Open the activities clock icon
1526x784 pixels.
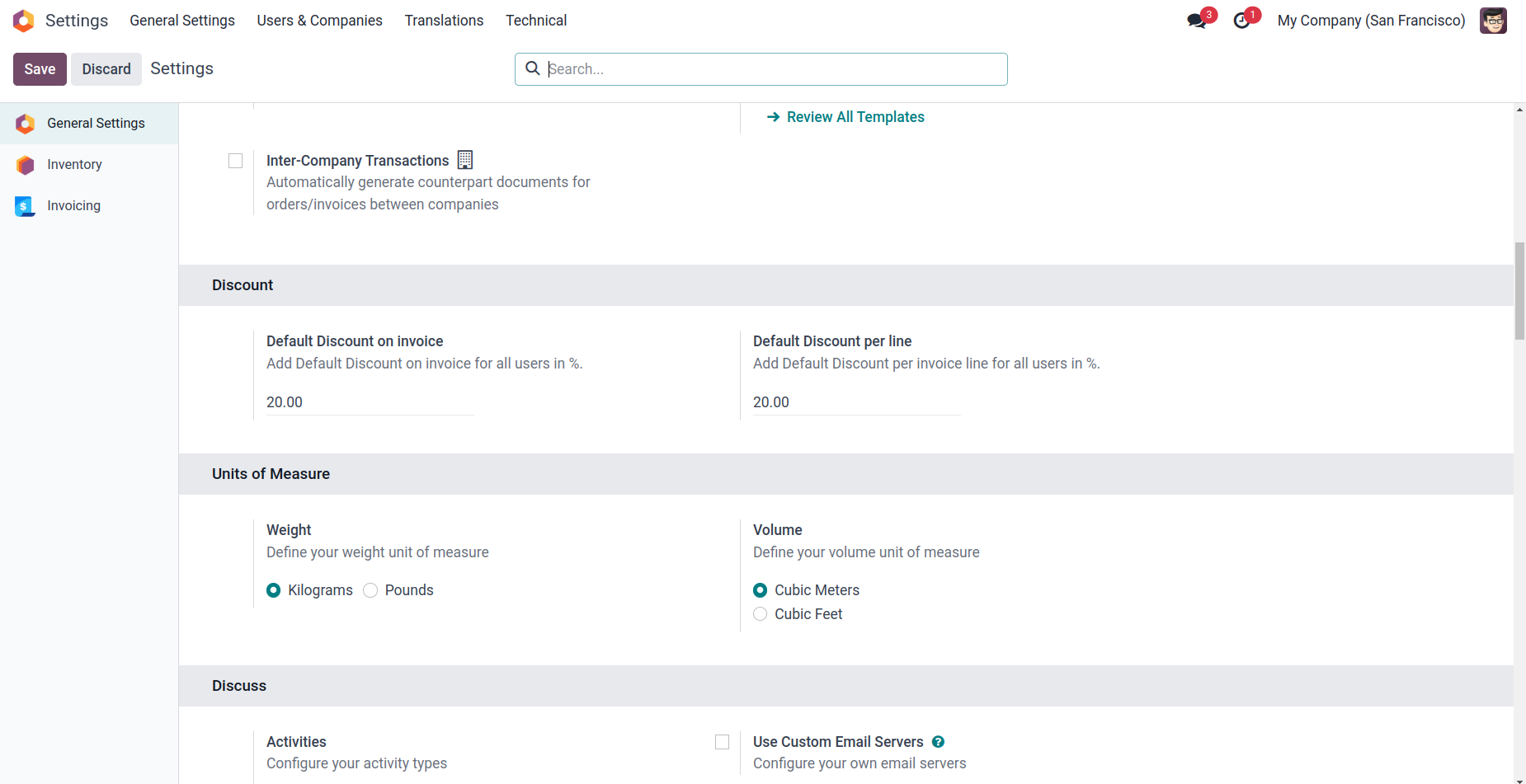1241,21
